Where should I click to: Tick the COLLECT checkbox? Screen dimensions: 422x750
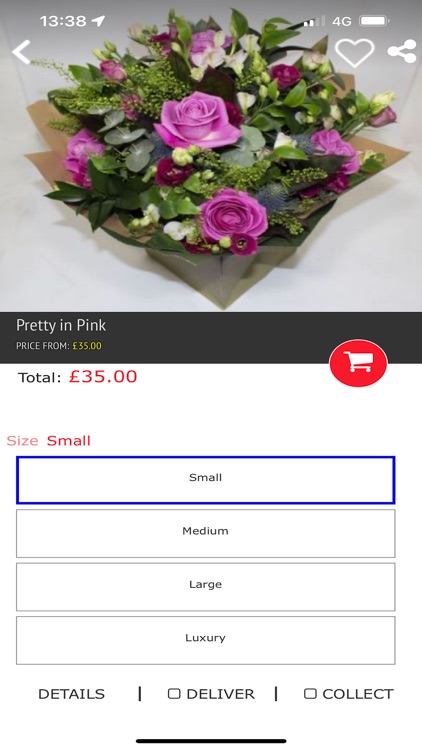[311, 694]
